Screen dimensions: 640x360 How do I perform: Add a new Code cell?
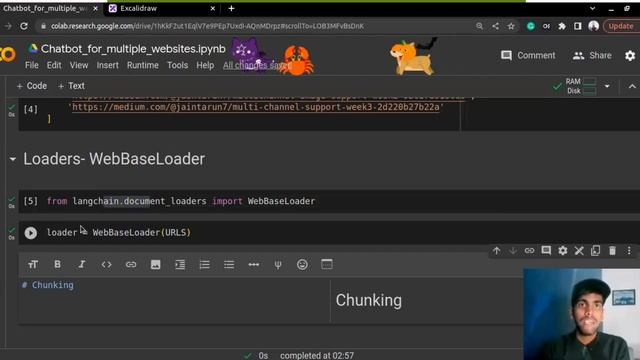(x=31, y=86)
